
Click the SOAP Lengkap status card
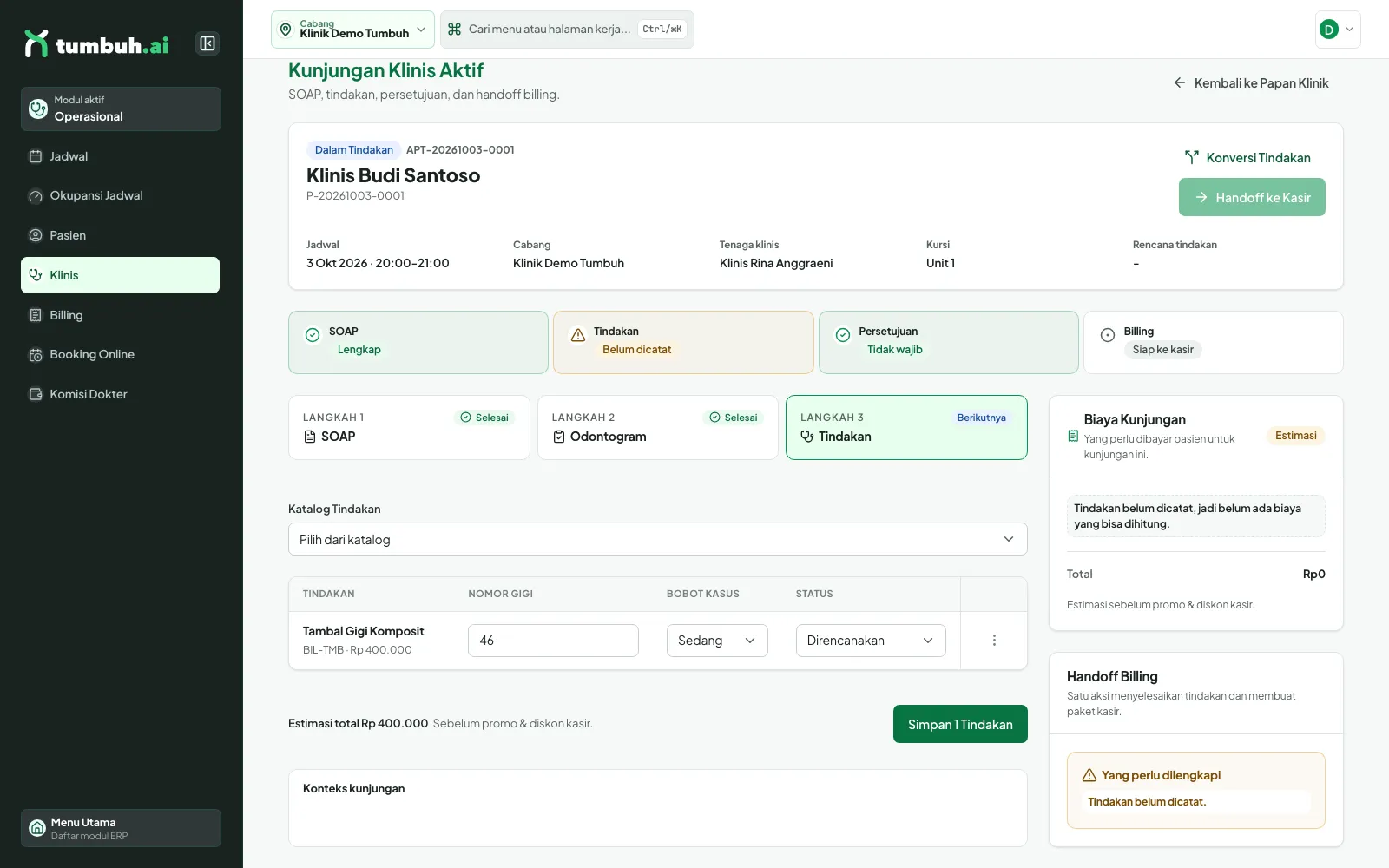[x=418, y=343]
